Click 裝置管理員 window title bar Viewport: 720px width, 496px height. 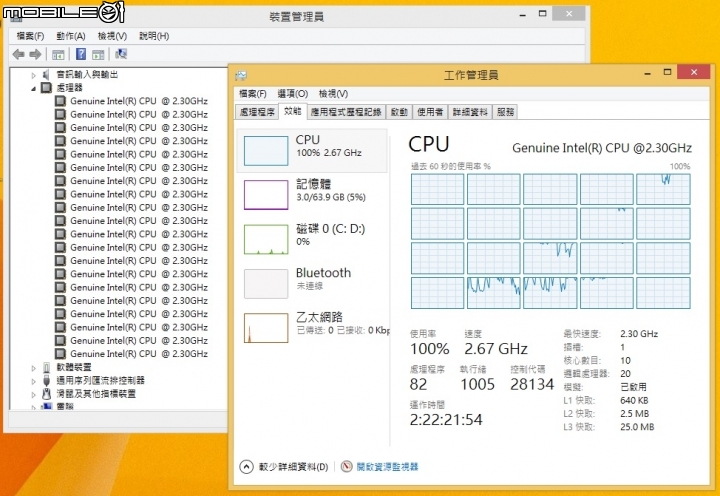pos(296,17)
